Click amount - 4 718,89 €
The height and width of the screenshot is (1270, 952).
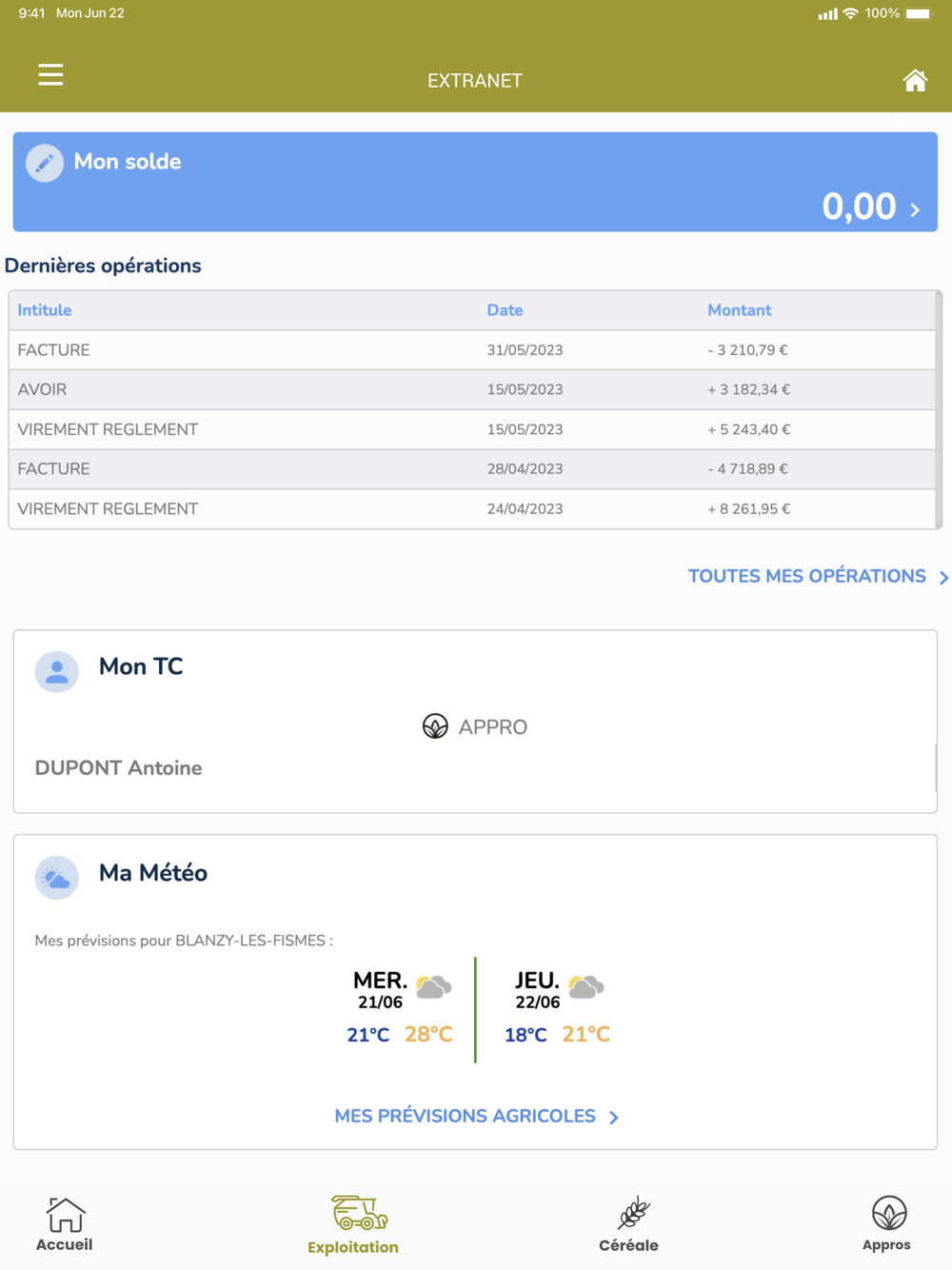(747, 469)
